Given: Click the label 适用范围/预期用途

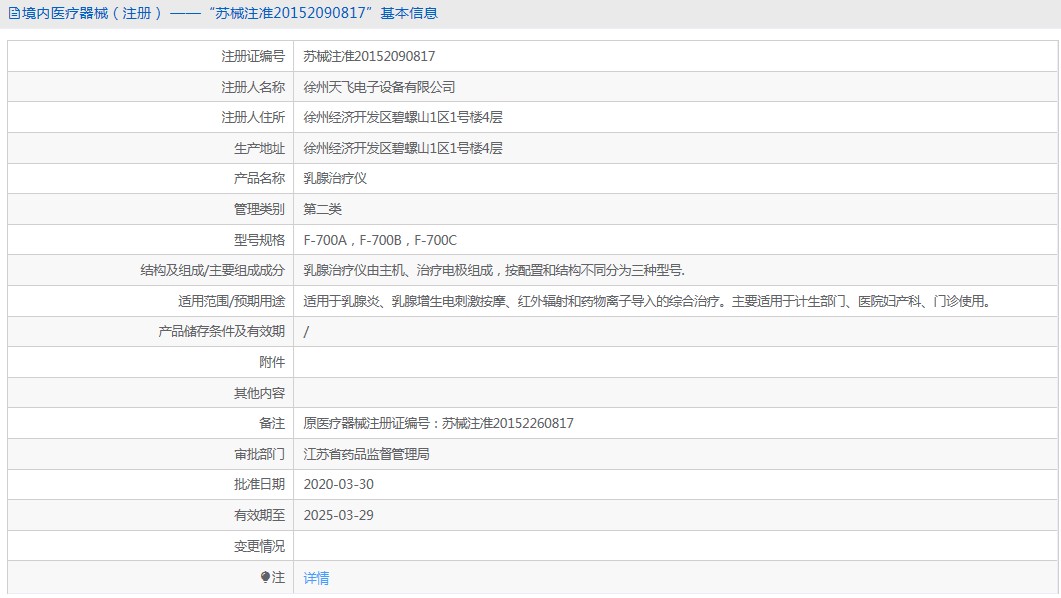Looking at the screenshot, I should click(231, 301).
